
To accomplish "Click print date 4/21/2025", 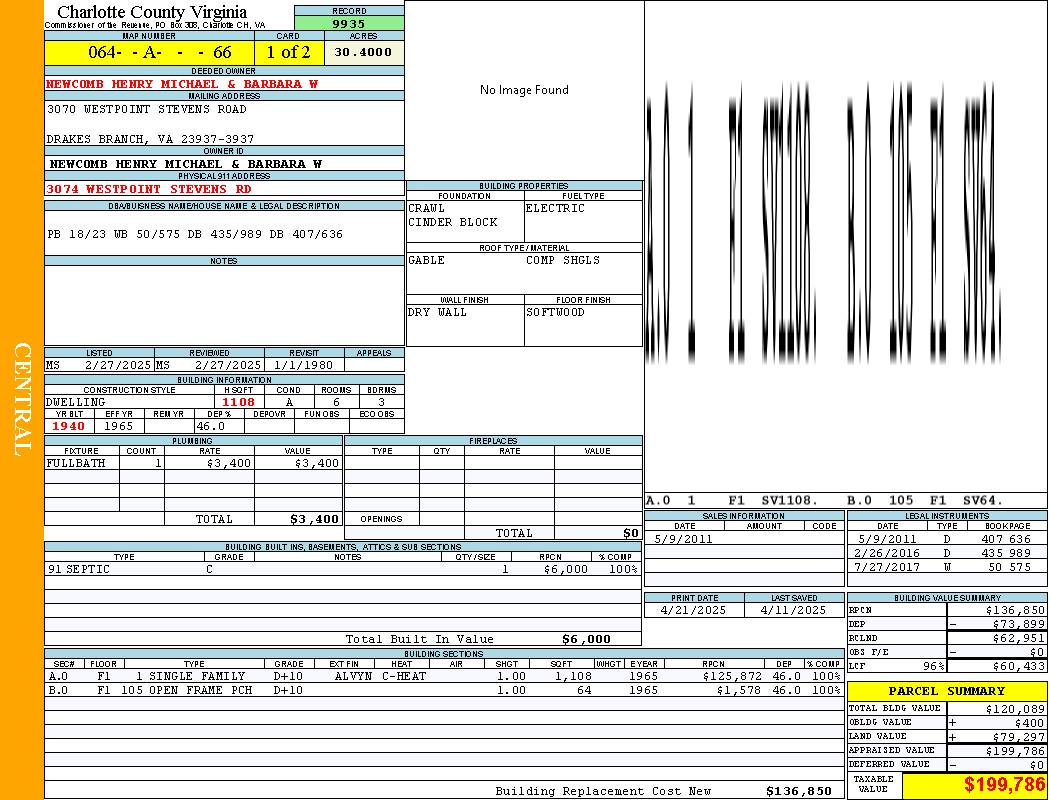I will click(693, 610).
